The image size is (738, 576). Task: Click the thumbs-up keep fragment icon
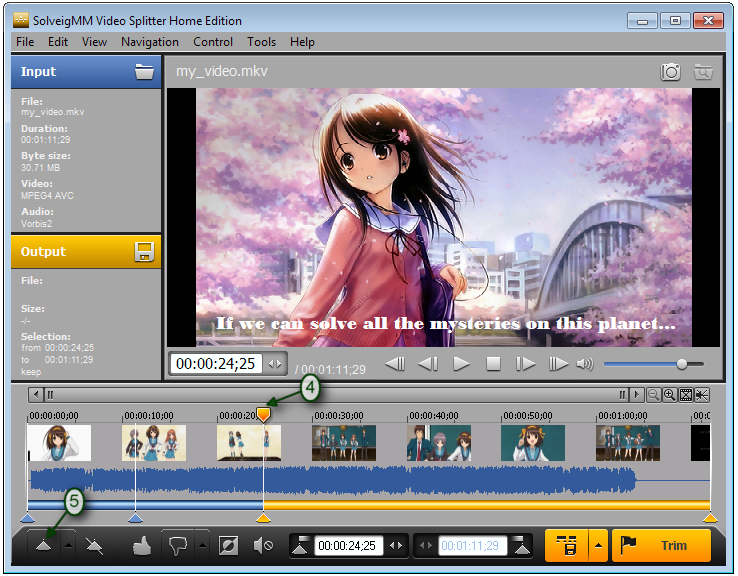(142, 545)
